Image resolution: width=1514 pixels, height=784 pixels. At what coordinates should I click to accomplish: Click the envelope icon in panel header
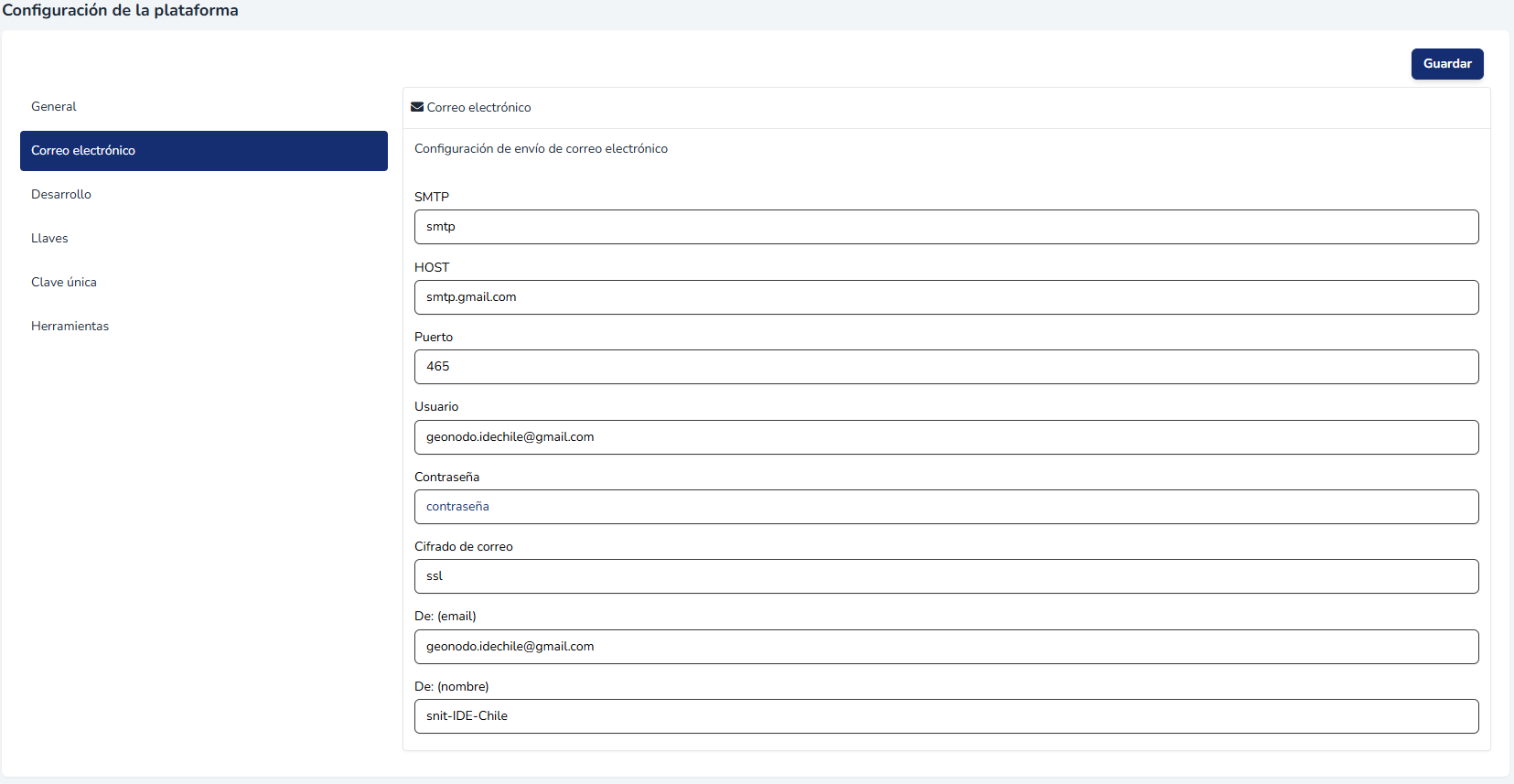tap(417, 107)
